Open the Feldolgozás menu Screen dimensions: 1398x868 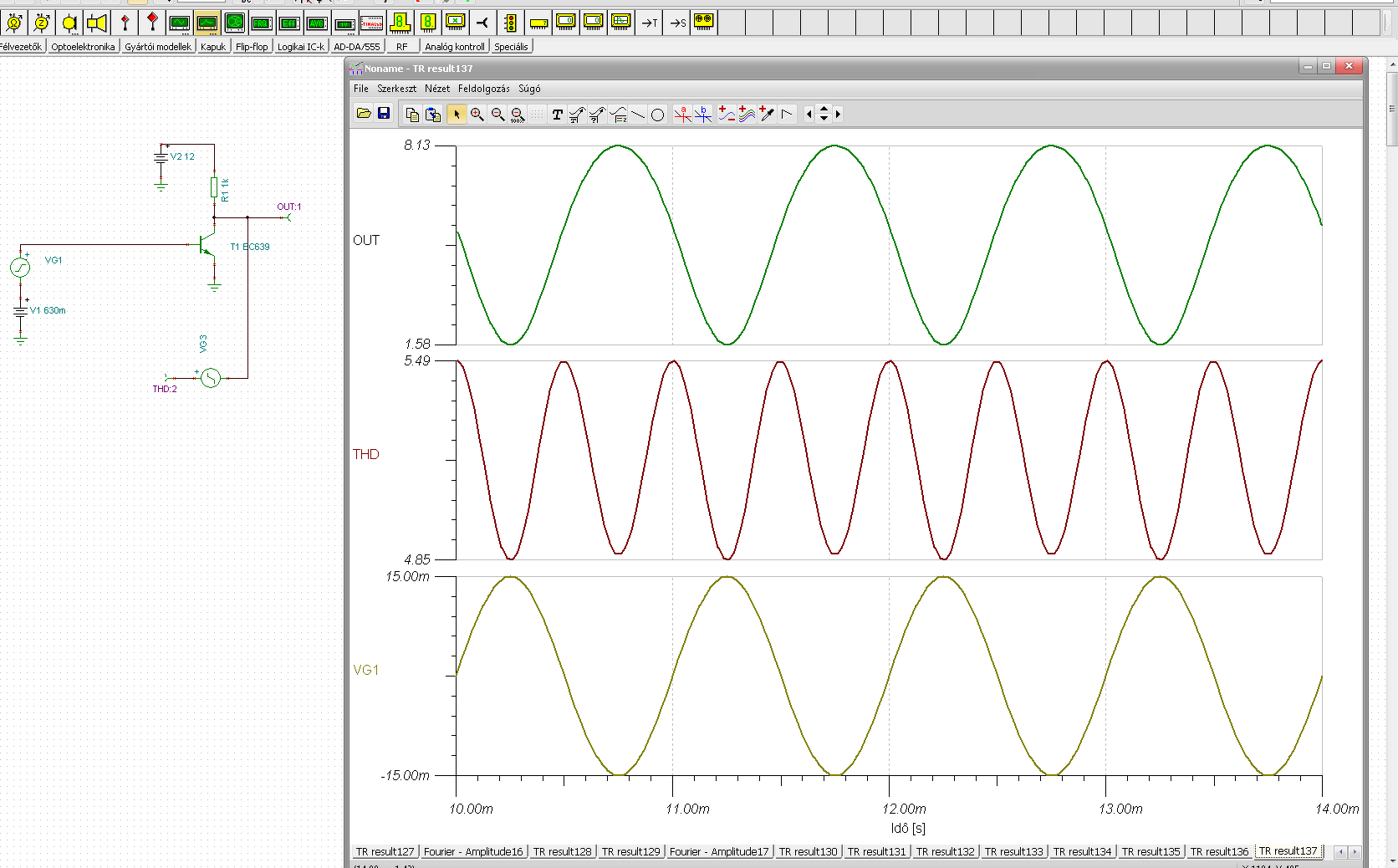point(483,89)
